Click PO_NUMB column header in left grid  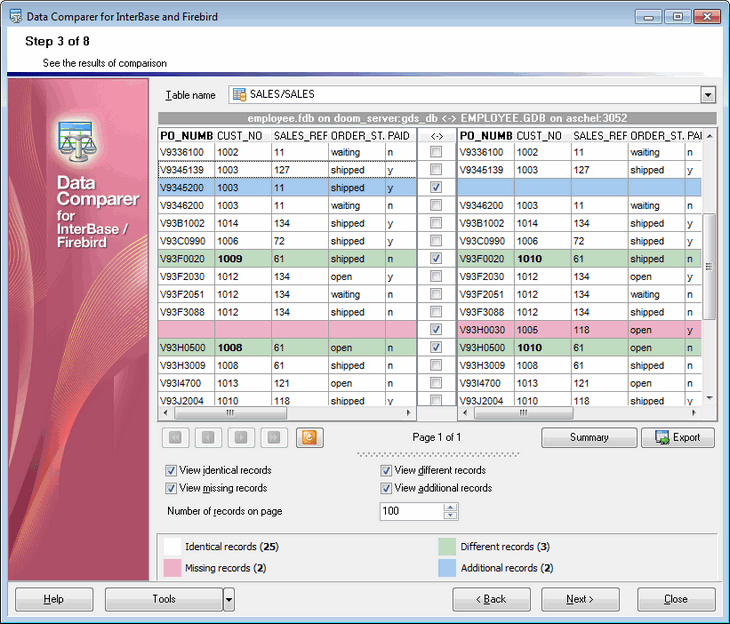186,136
